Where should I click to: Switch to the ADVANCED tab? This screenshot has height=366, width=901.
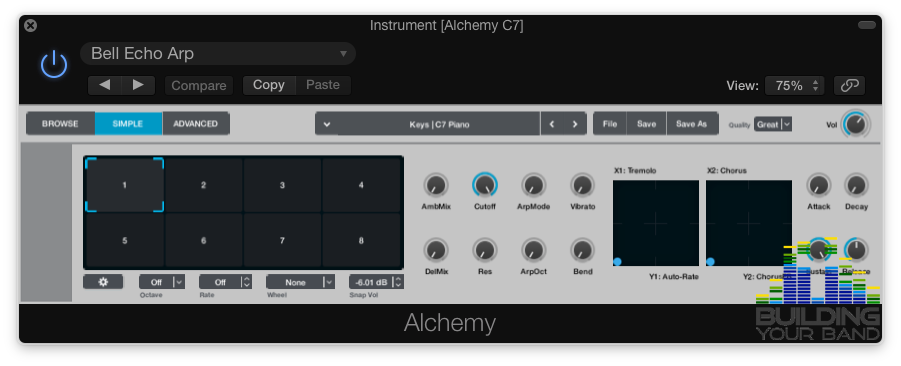pos(196,124)
